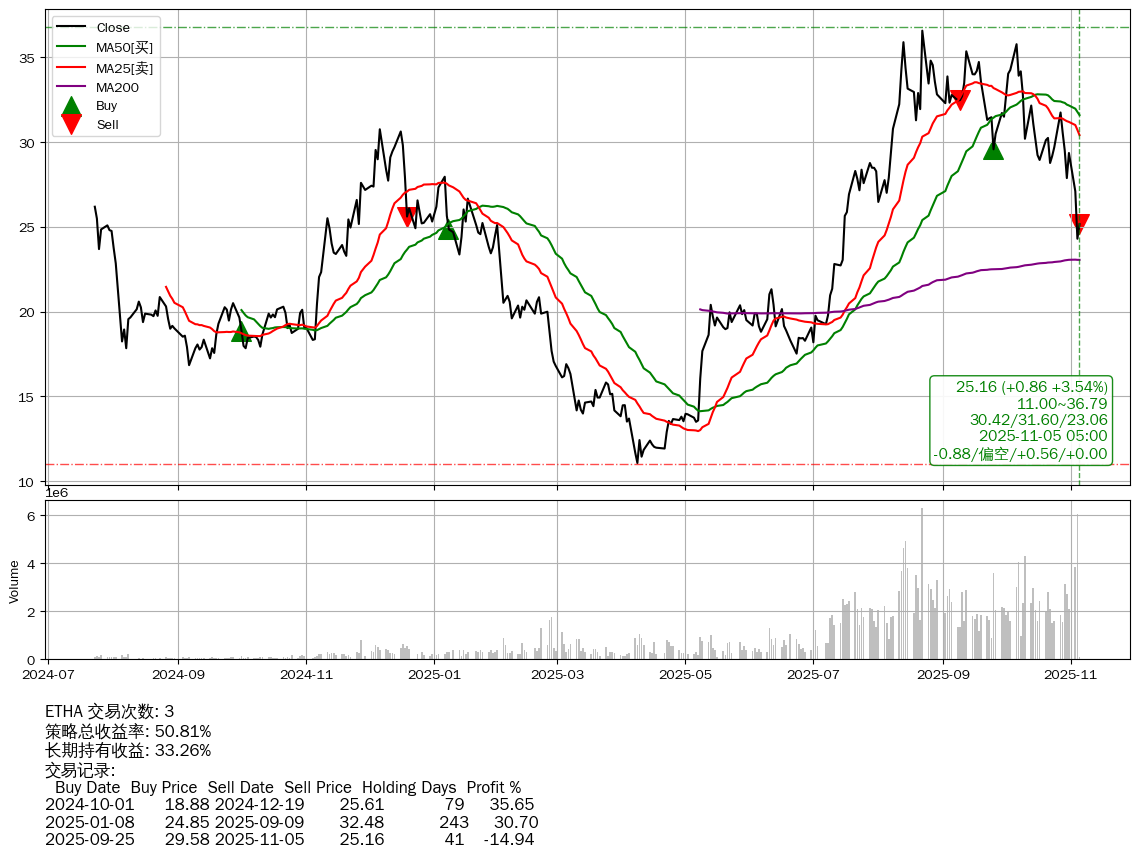Click the red Sell triangle at December 2024

coord(407,216)
